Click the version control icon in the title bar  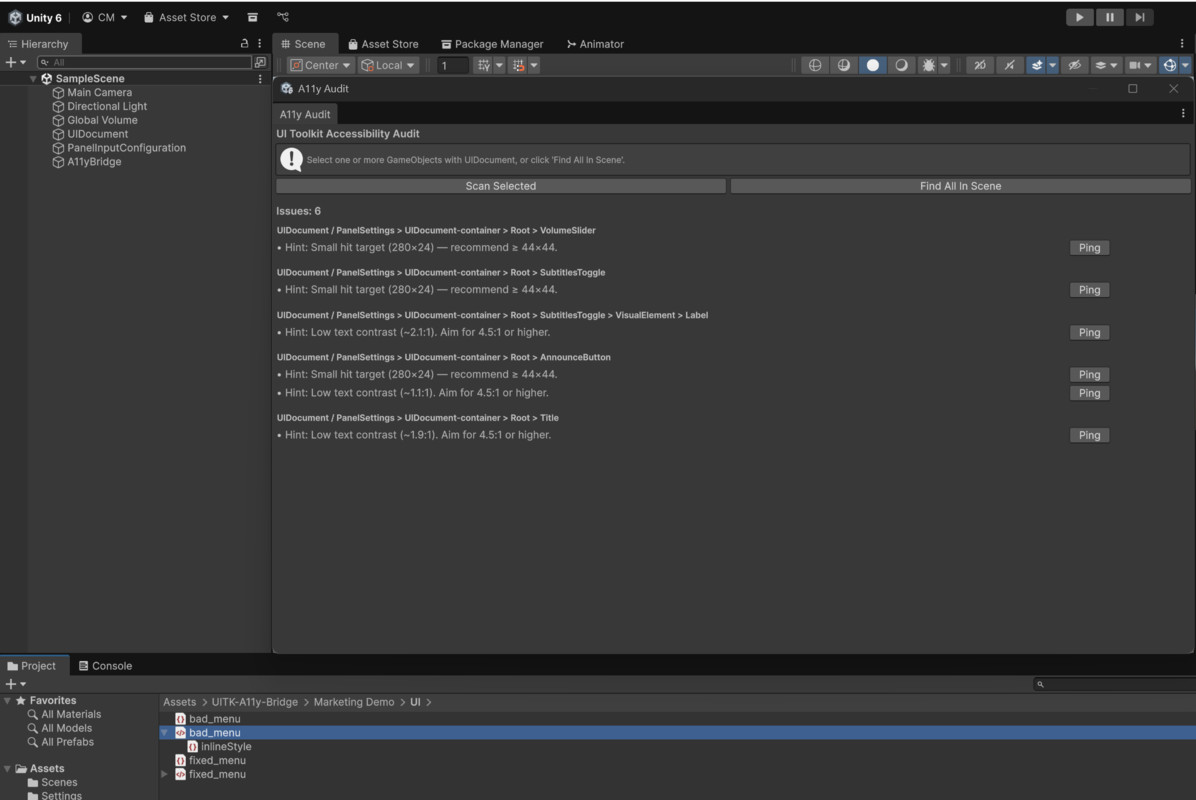283,17
